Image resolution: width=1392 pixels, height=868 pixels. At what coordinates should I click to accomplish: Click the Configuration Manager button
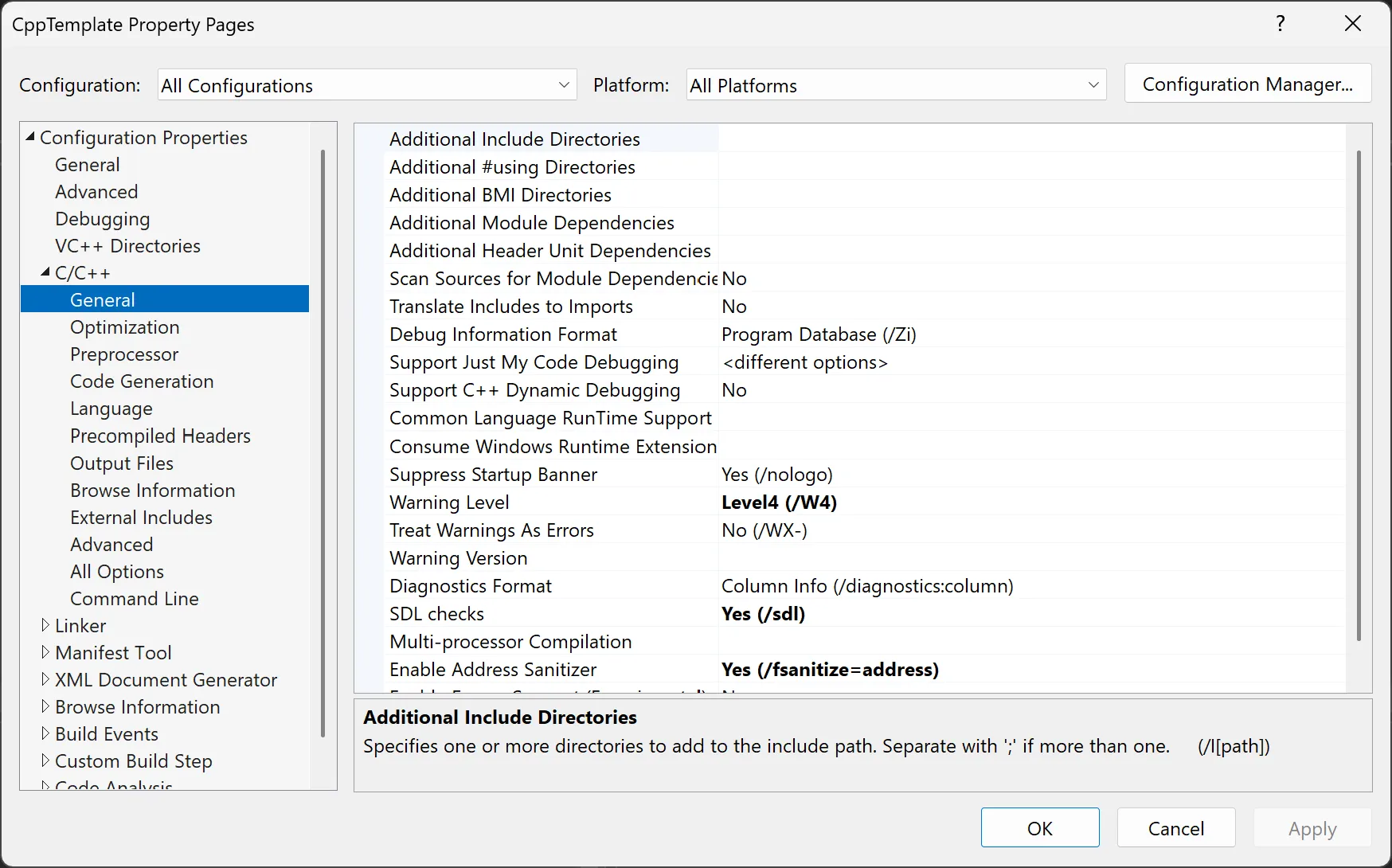[x=1247, y=84]
